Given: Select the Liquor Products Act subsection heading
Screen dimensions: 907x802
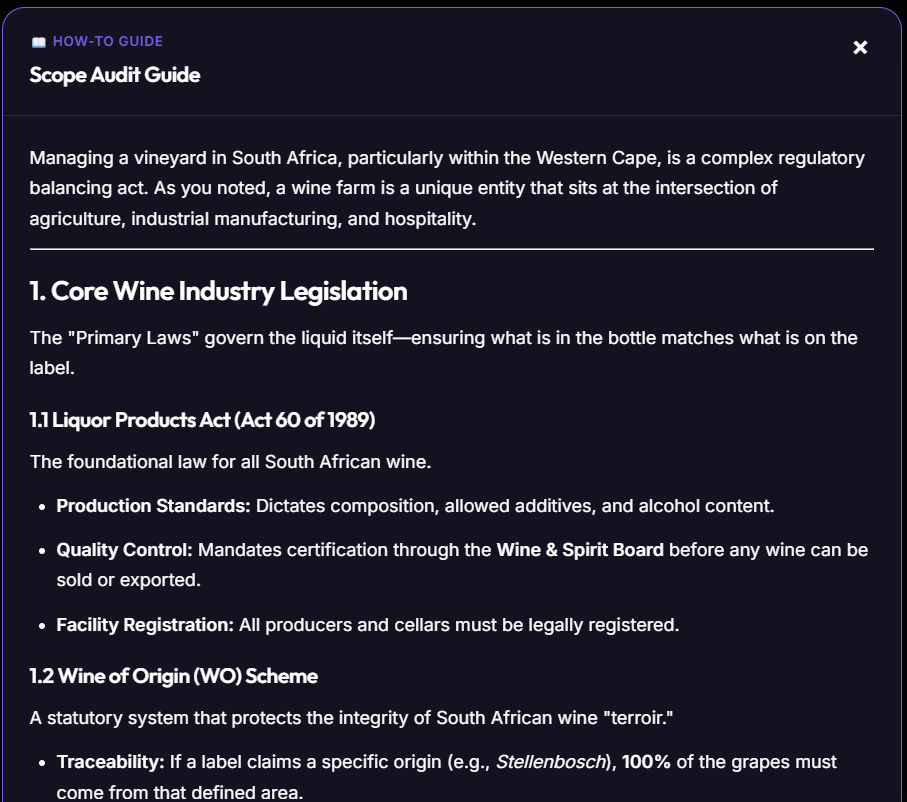Looking at the screenshot, I should click(202, 420).
